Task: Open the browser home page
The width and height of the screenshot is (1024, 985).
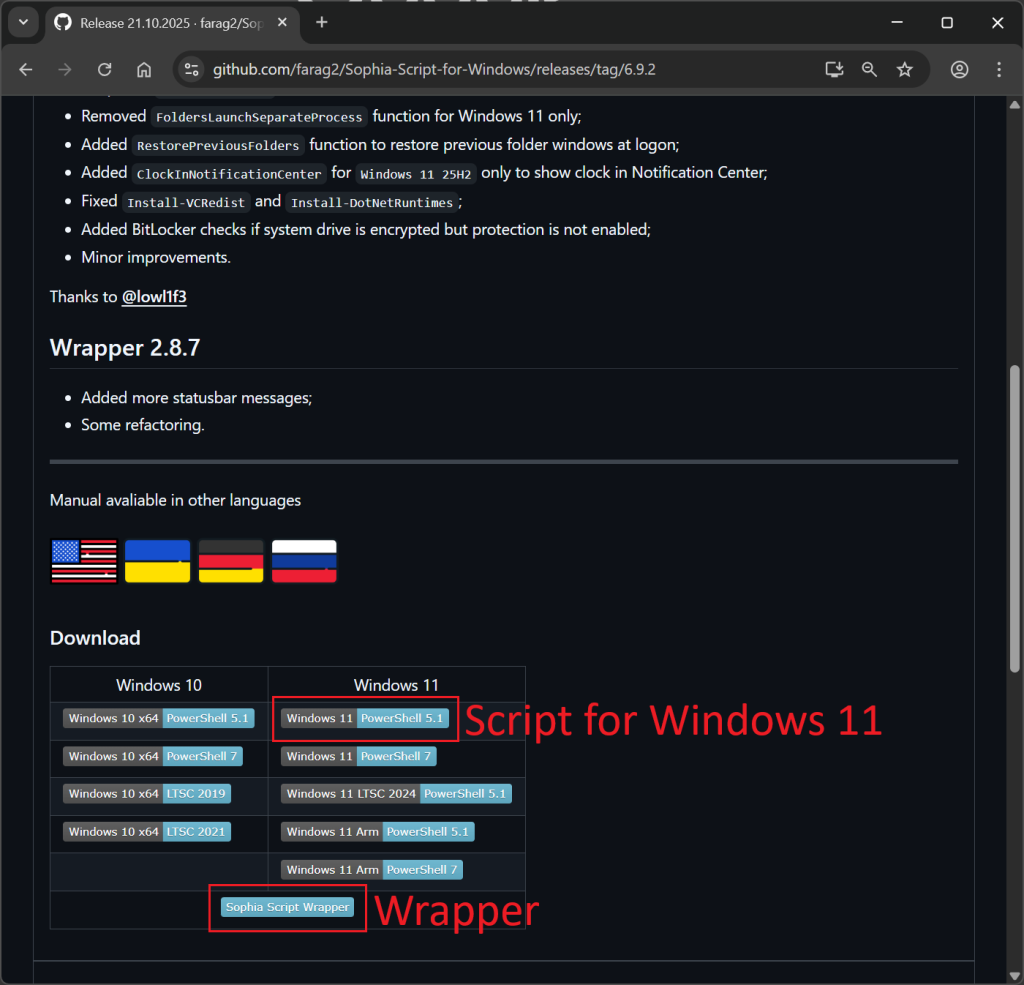Action: tap(143, 69)
